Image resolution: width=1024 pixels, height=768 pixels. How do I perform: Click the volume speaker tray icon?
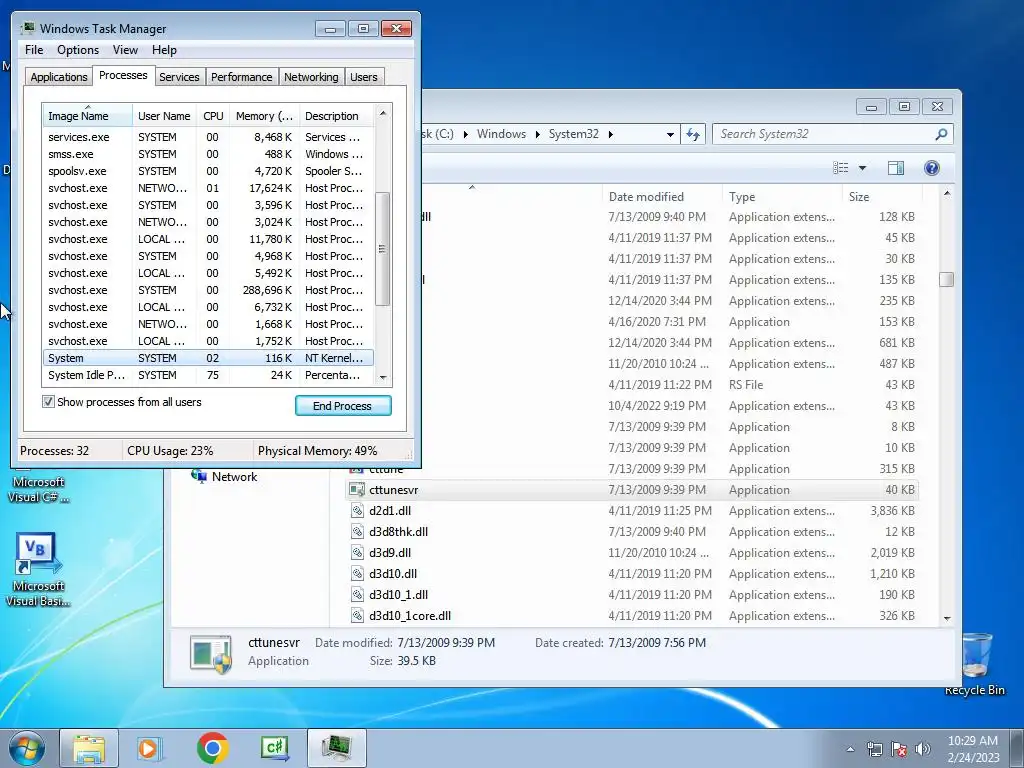[x=923, y=749]
